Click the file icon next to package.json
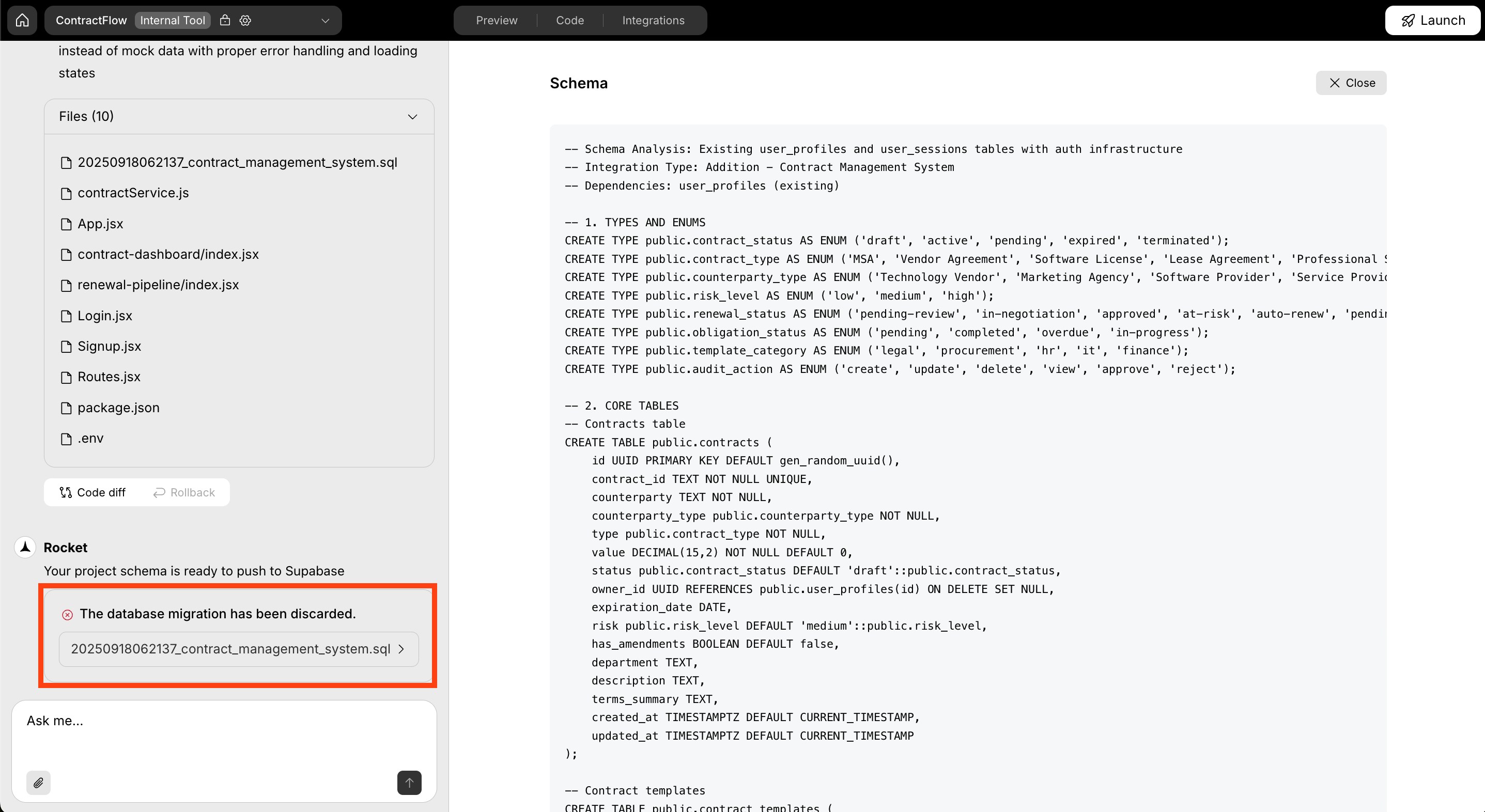The height and width of the screenshot is (812, 1485). tap(66, 408)
